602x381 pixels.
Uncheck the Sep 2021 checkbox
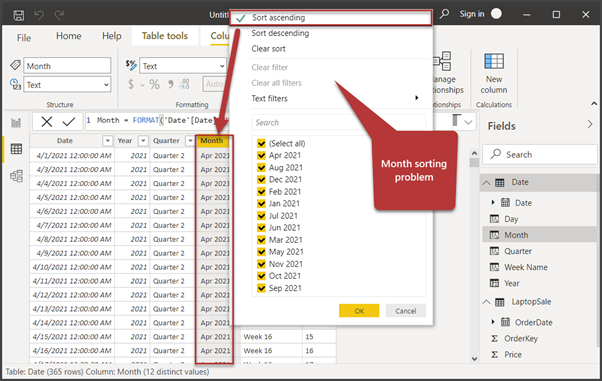261,288
